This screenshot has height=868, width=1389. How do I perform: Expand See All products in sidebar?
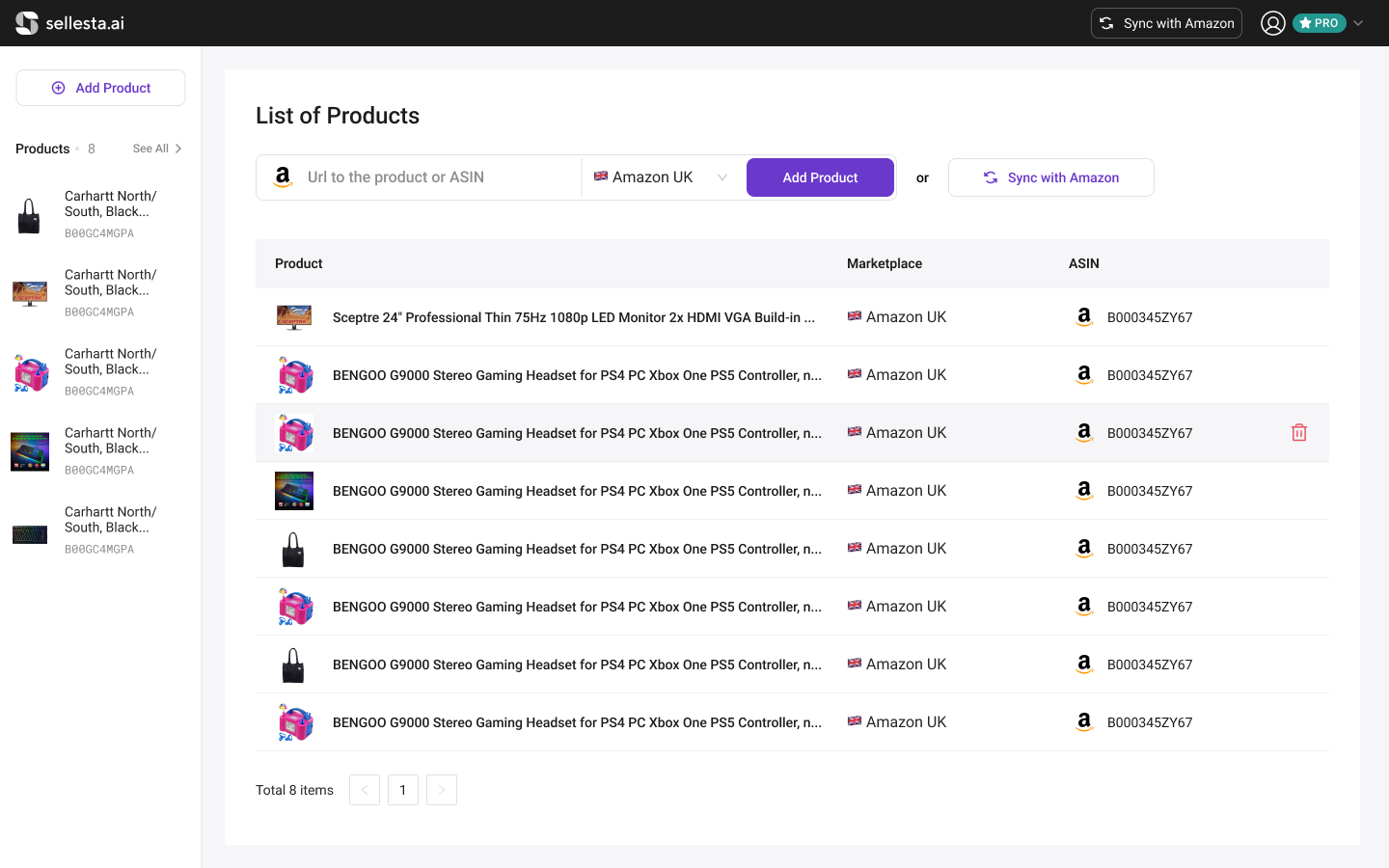click(x=157, y=149)
